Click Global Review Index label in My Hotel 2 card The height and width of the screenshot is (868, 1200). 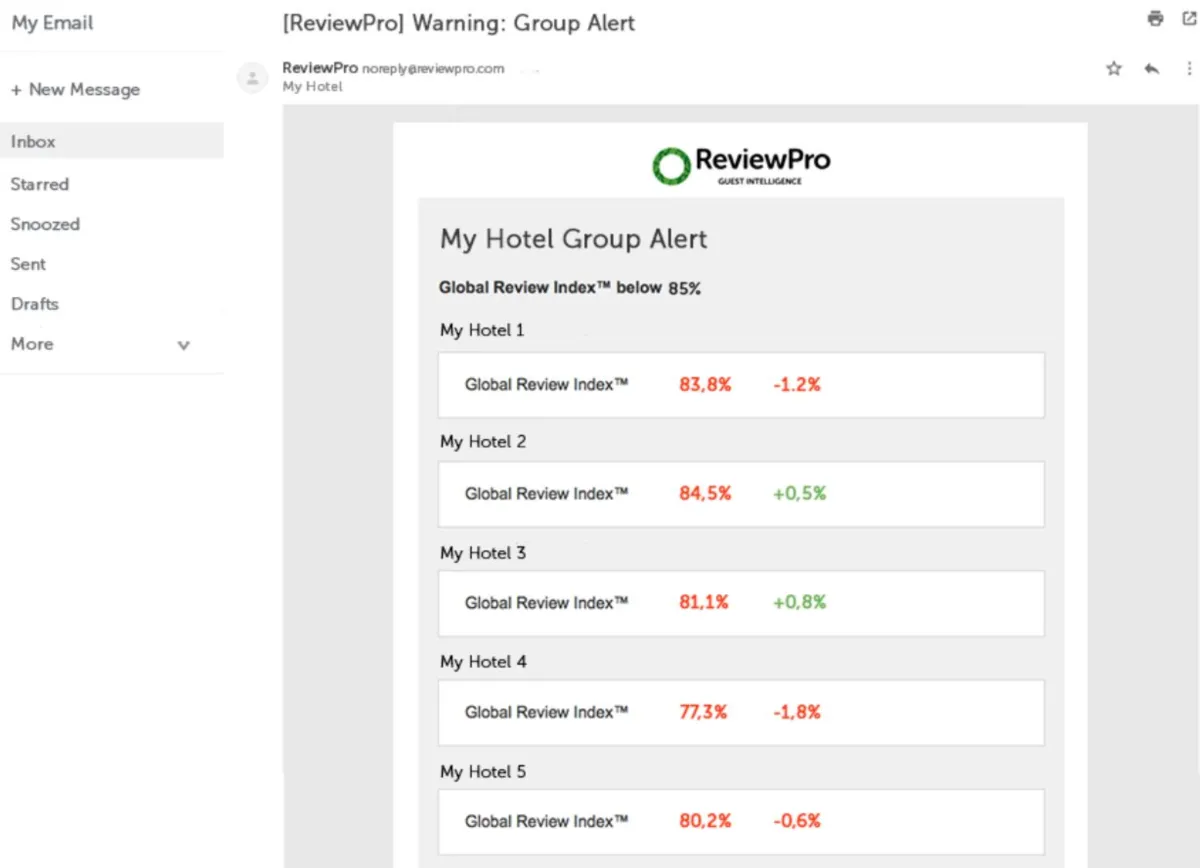tap(547, 493)
